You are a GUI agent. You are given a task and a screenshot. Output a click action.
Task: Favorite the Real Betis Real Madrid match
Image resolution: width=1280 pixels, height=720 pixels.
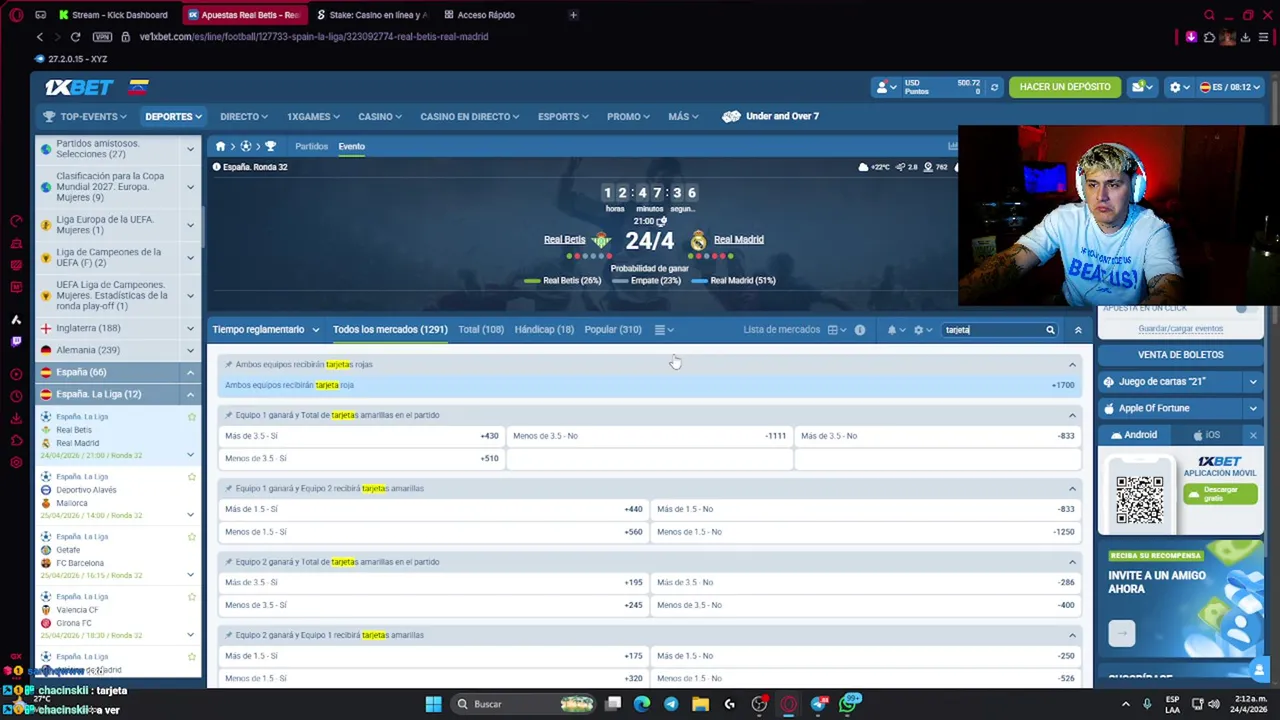click(192, 417)
